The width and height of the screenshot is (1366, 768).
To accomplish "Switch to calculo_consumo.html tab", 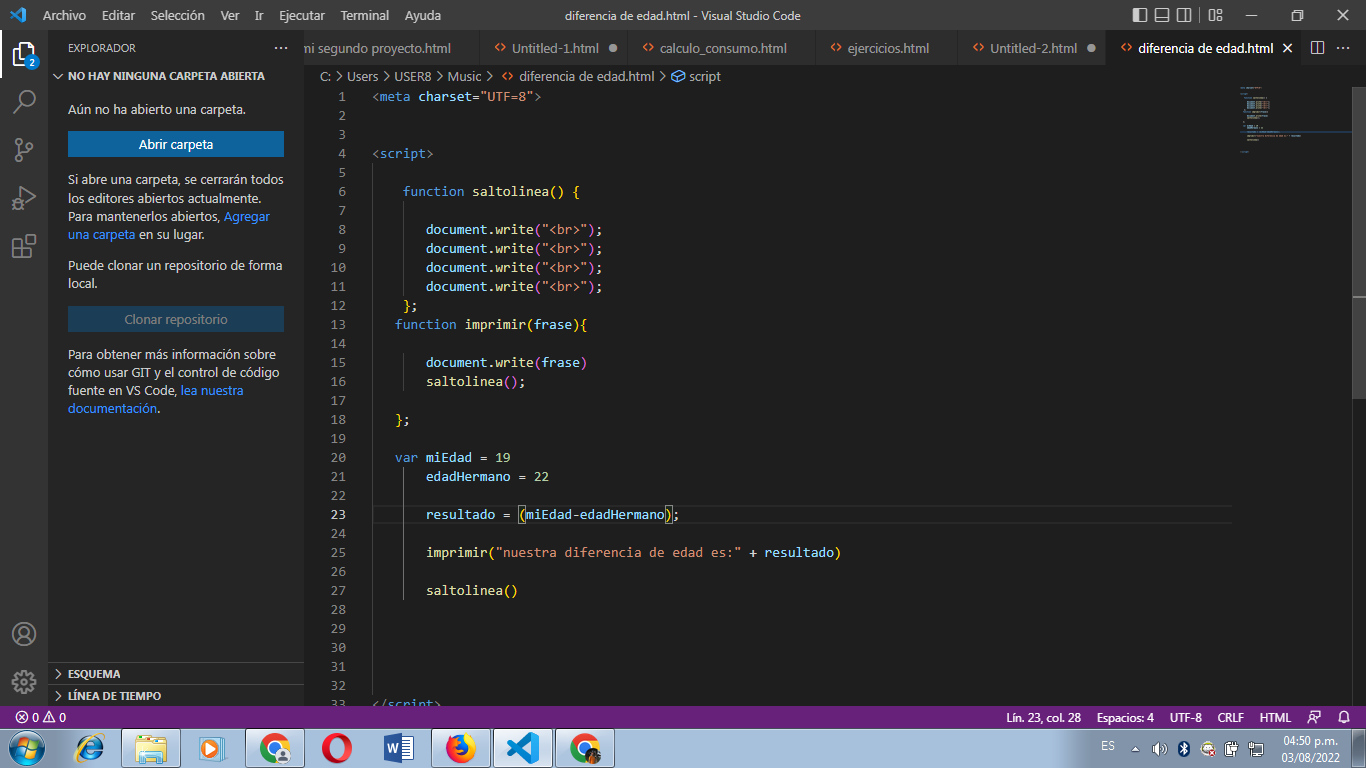I will click(x=723, y=48).
